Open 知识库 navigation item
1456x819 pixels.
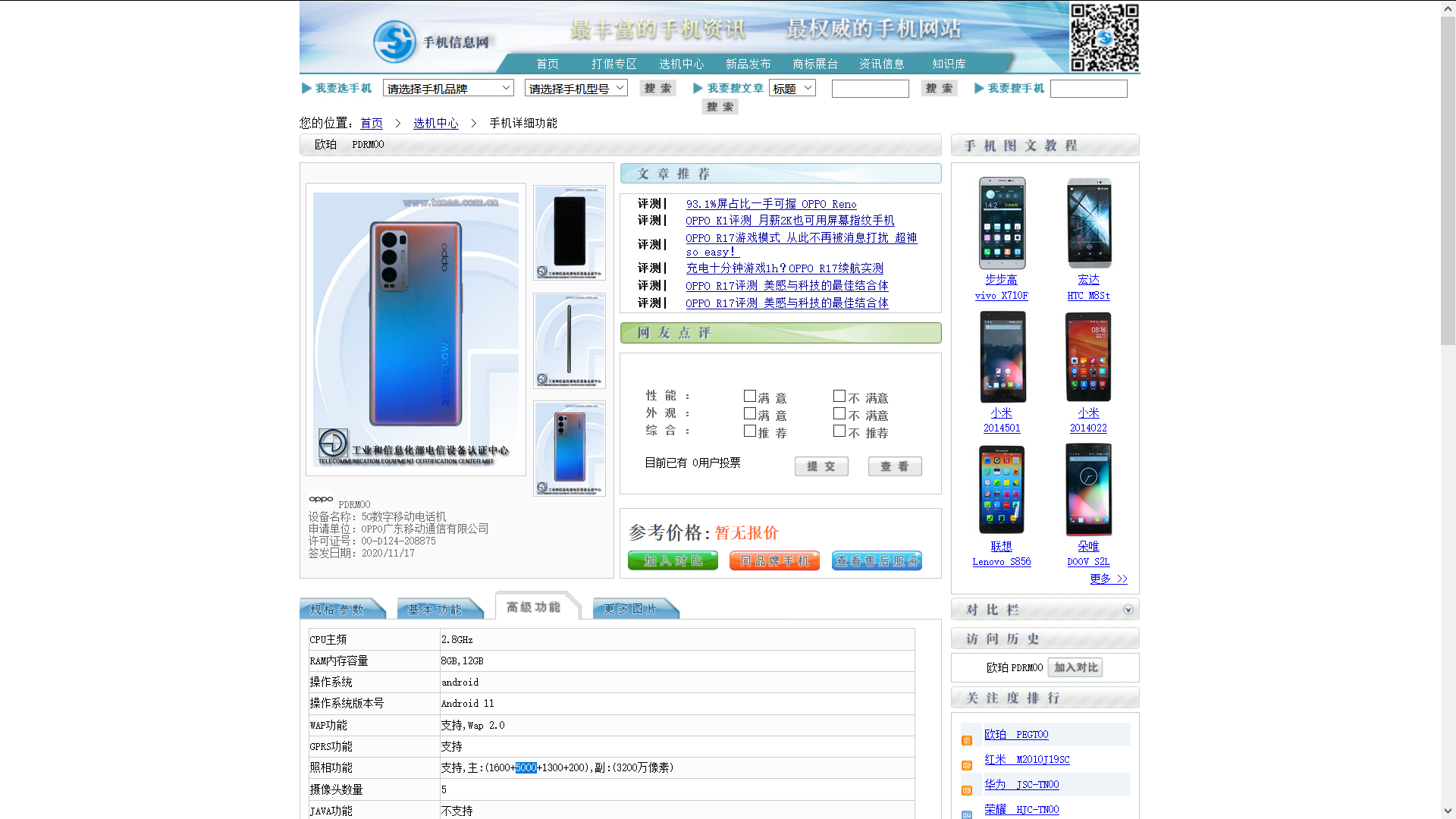point(949,64)
